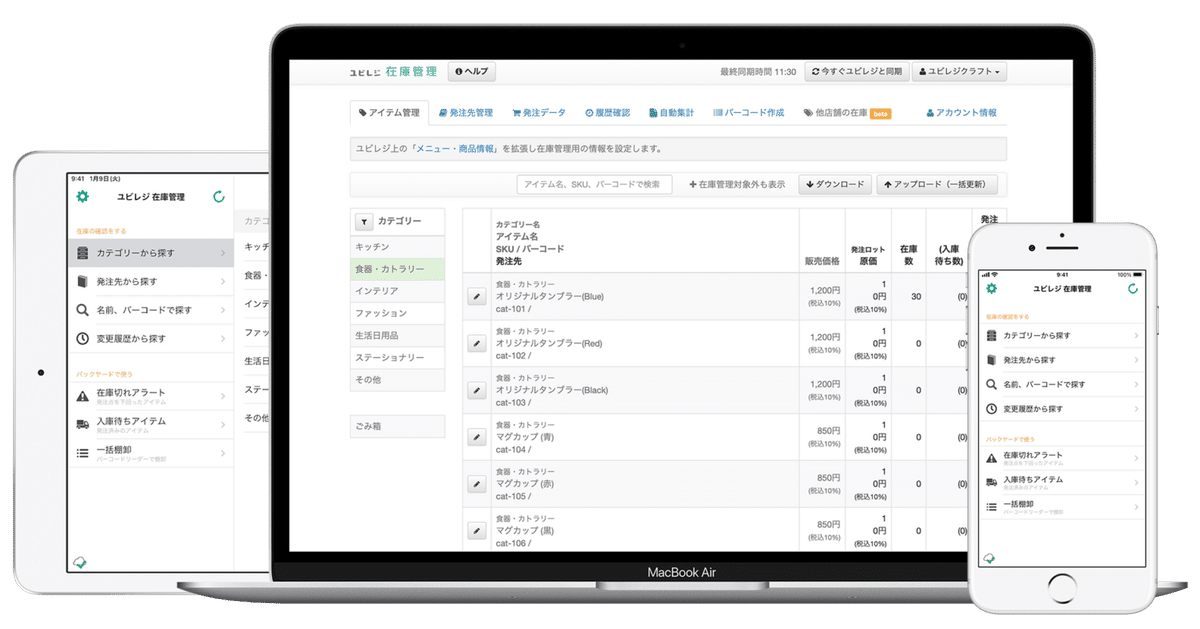Click the edit pencil for マグカップ (黒)
1200x629 pixels.
click(x=477, y=530)
